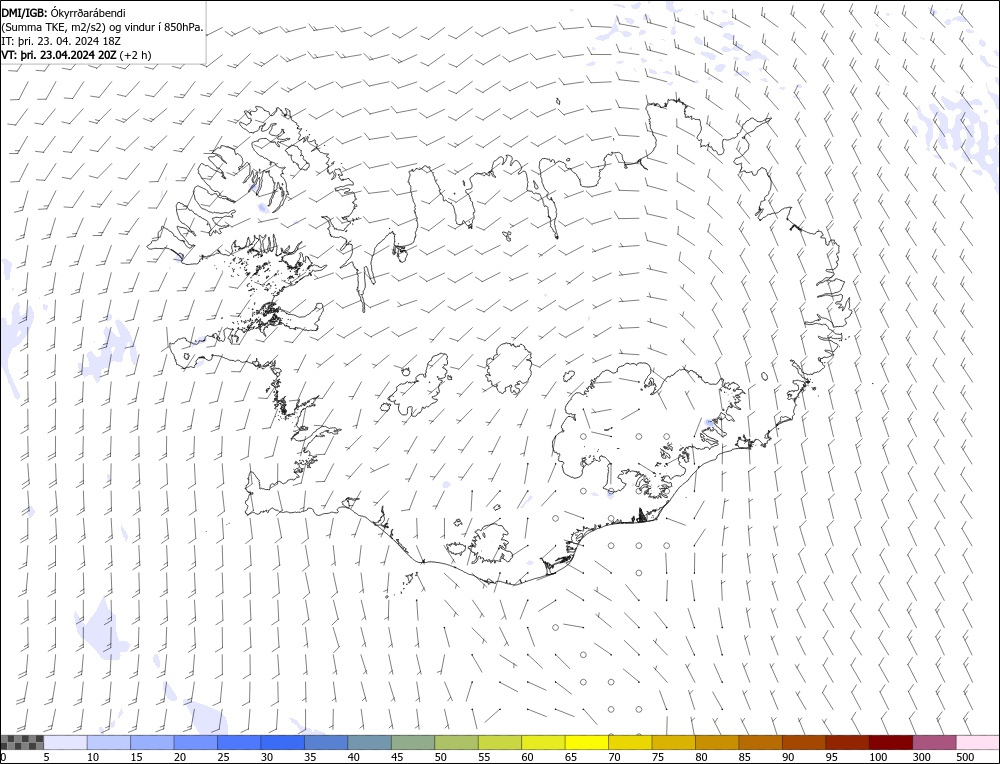
Task: Click the 'IT: þri. 23. 04. 2024 18Z' line
Action: (61, 41)
